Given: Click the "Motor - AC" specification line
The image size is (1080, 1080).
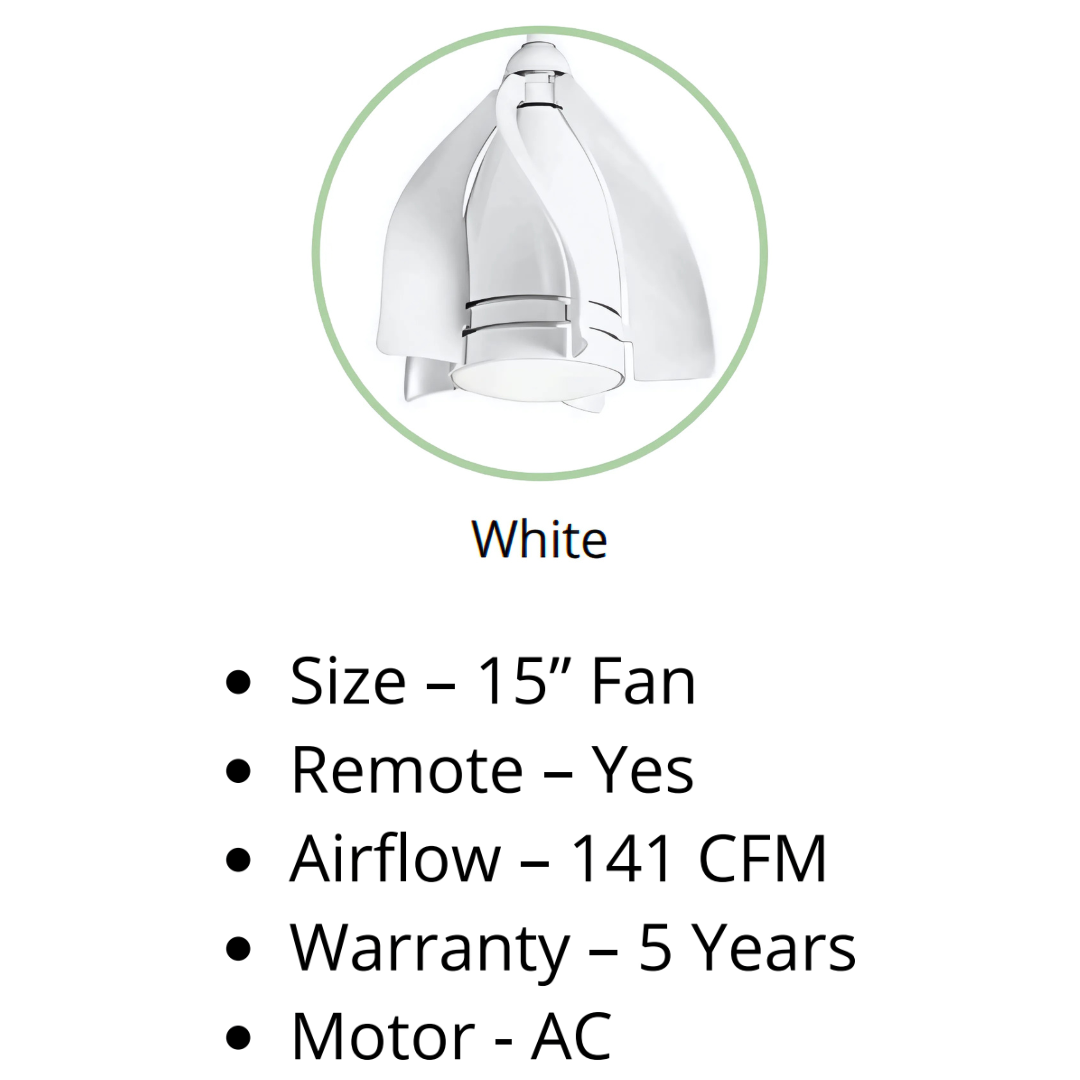Looking at the screenshot, I should [451, 1036].
